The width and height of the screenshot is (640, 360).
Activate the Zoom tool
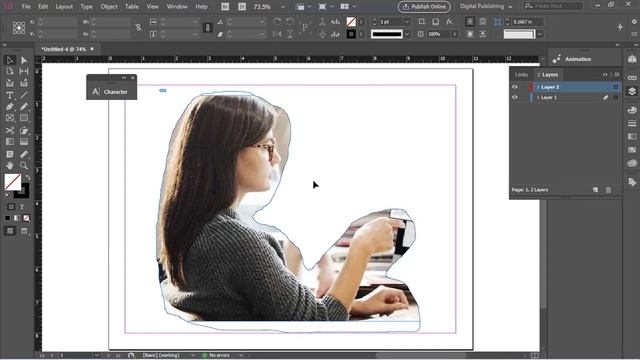pos(24,165)
